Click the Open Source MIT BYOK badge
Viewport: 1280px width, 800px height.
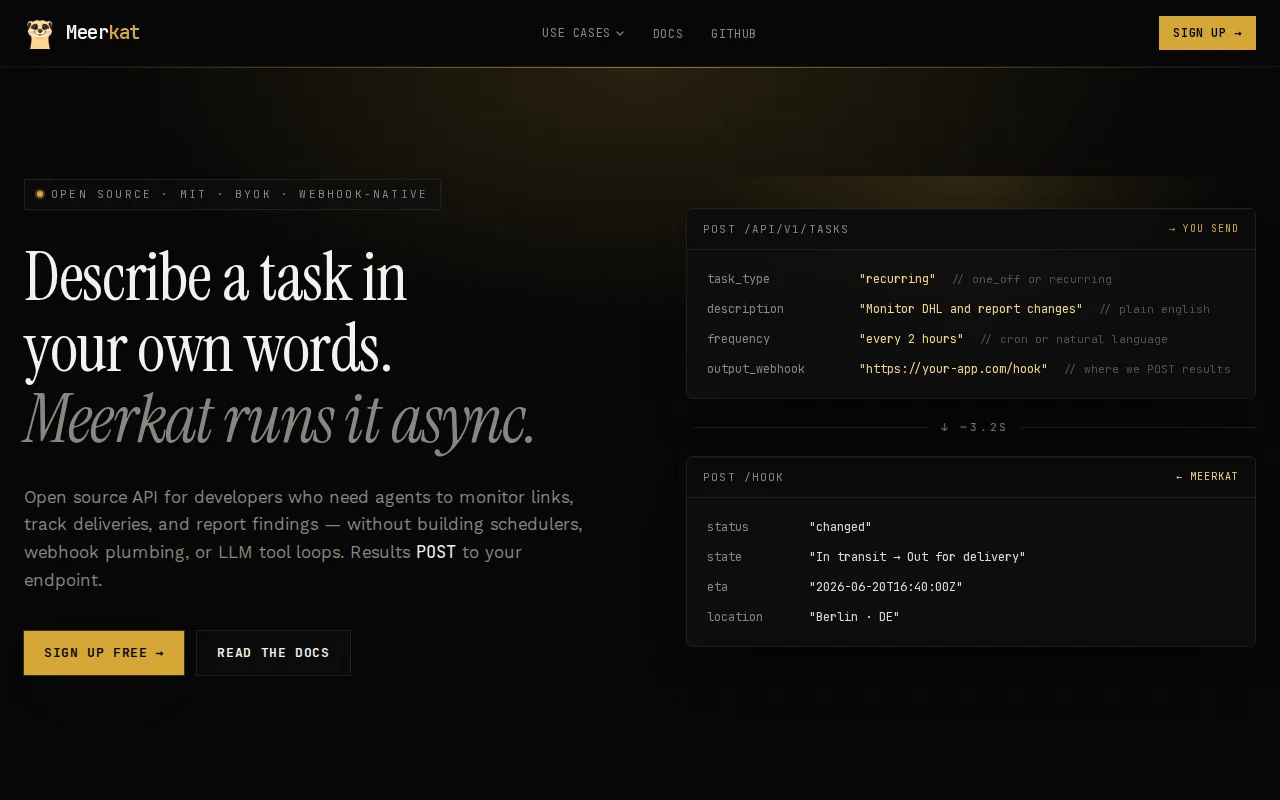(232, 194)
